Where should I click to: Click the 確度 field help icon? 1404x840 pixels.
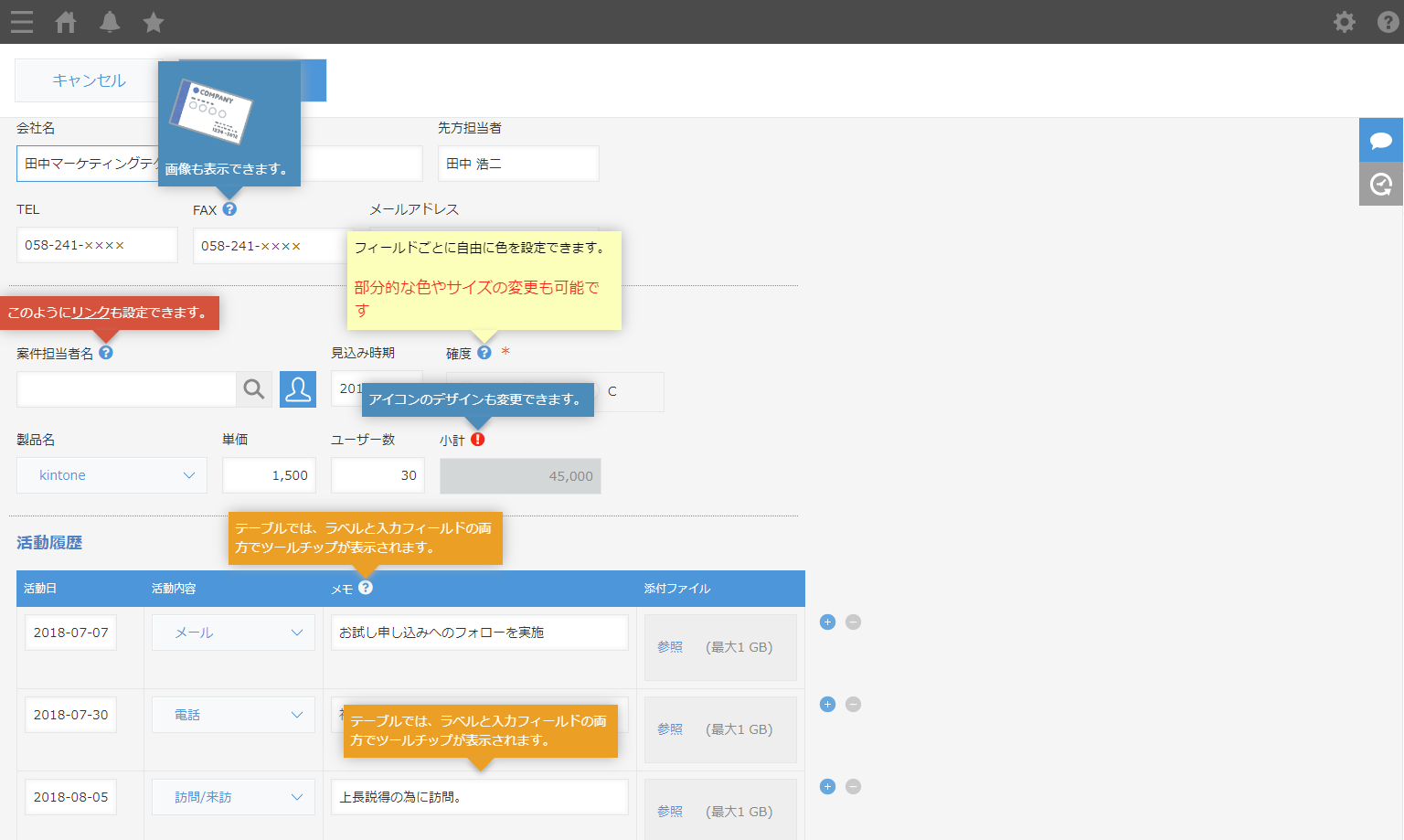point(484,352)
